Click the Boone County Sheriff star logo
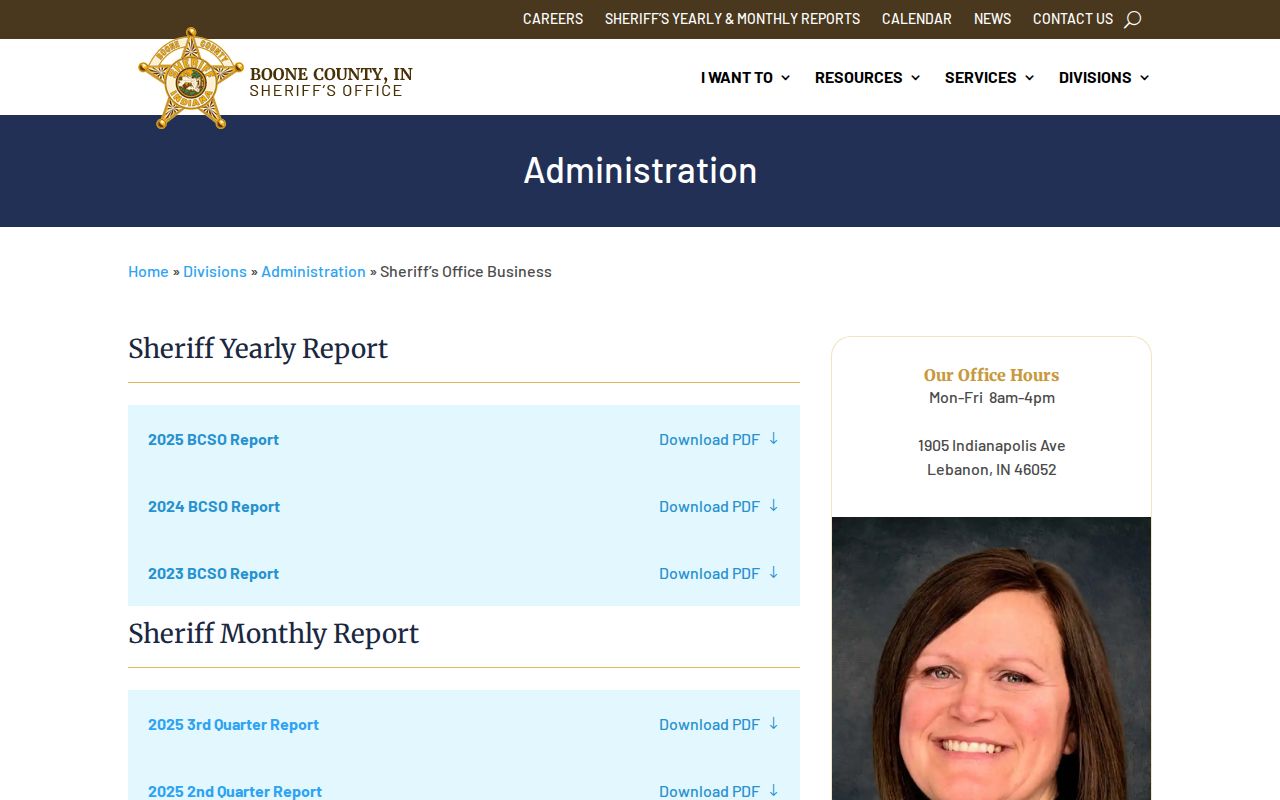1280x800 pixels. click(190, 78)
